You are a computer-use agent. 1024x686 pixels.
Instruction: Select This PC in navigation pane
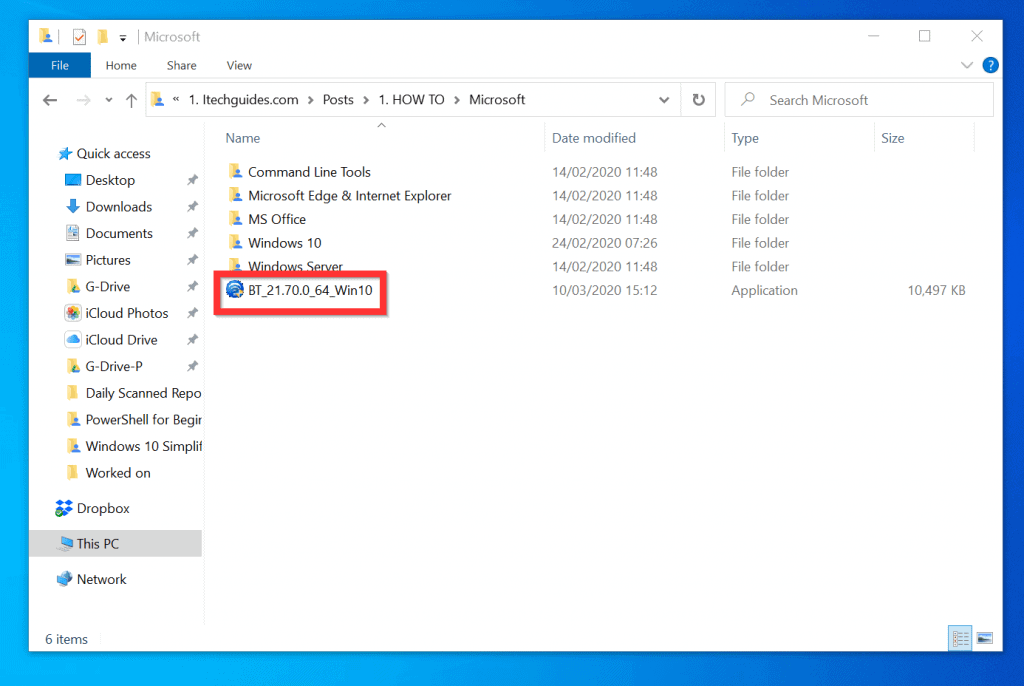point(116,544)
